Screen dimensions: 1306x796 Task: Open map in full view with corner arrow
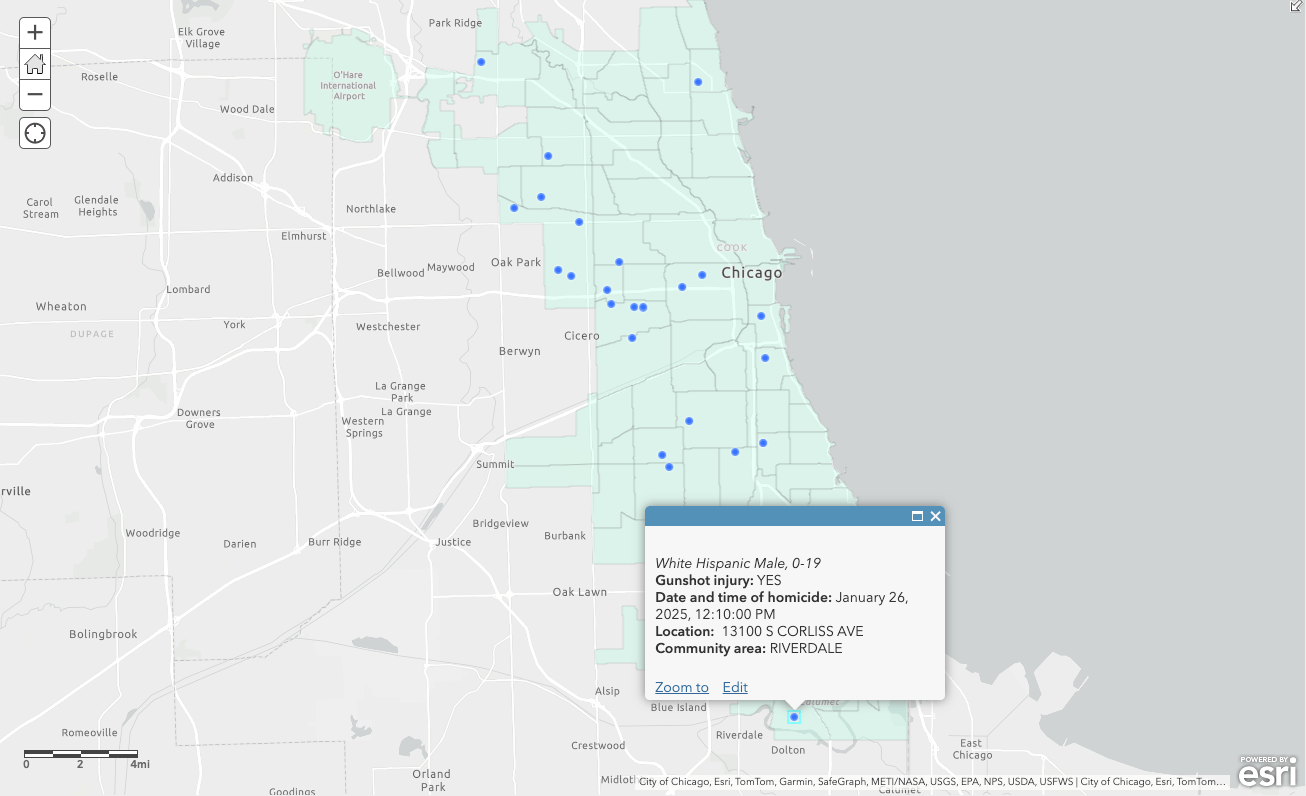(1296, 6)
